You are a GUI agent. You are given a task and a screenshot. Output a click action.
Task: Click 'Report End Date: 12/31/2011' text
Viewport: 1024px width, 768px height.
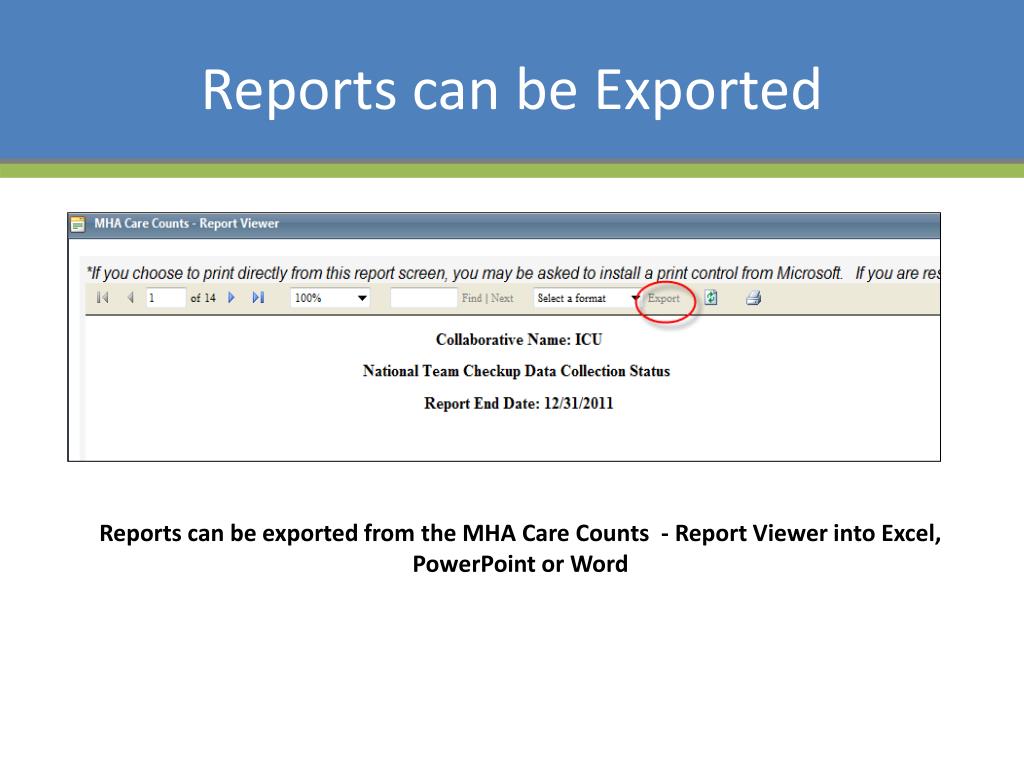519,404
